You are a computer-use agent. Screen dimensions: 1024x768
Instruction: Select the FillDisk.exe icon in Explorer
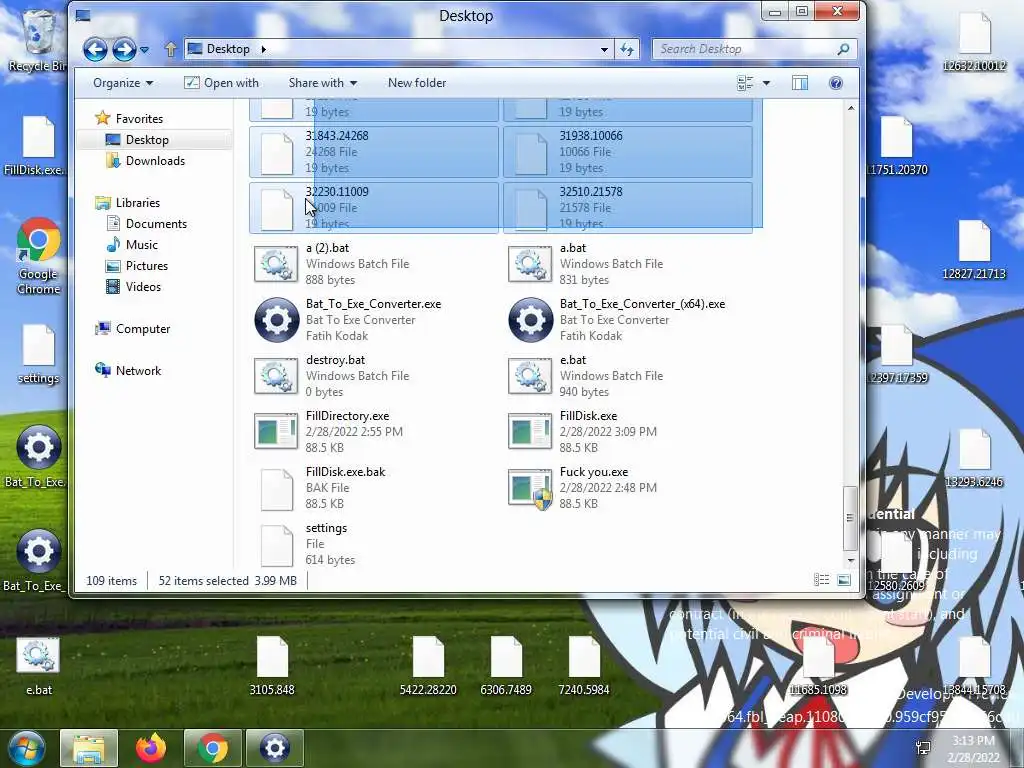[530, 432]
